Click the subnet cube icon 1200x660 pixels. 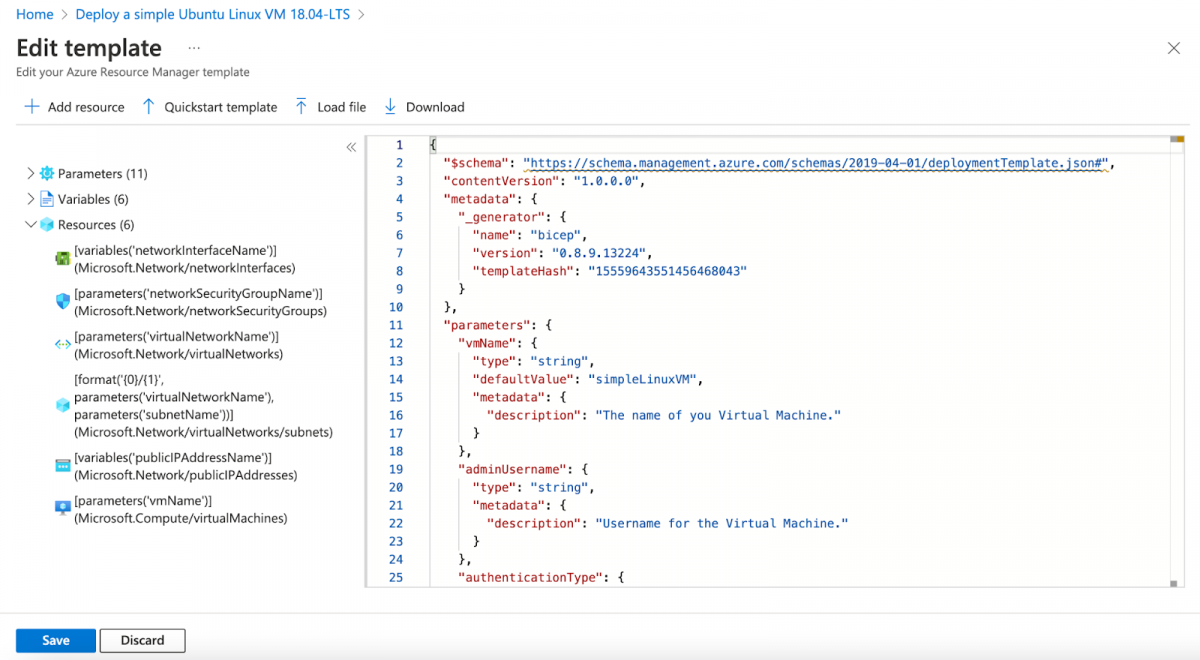pyautogui.click(x=62, y=405)
